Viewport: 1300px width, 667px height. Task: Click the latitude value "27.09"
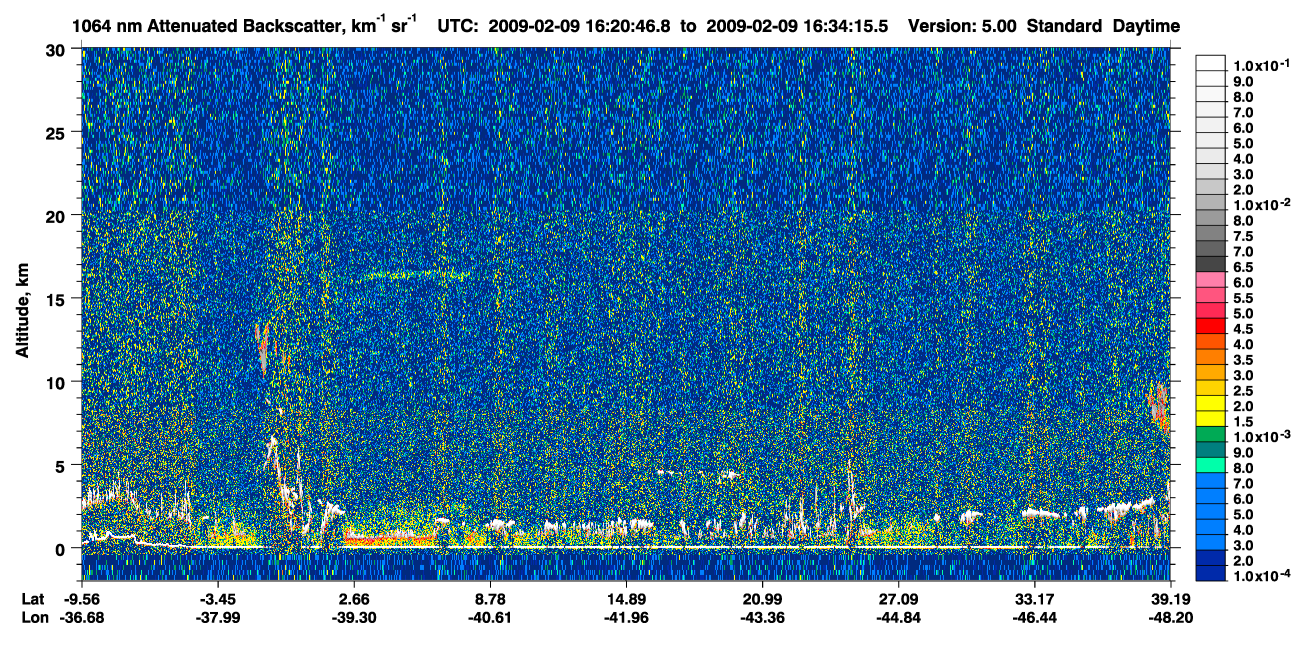[x=899, y=599]
